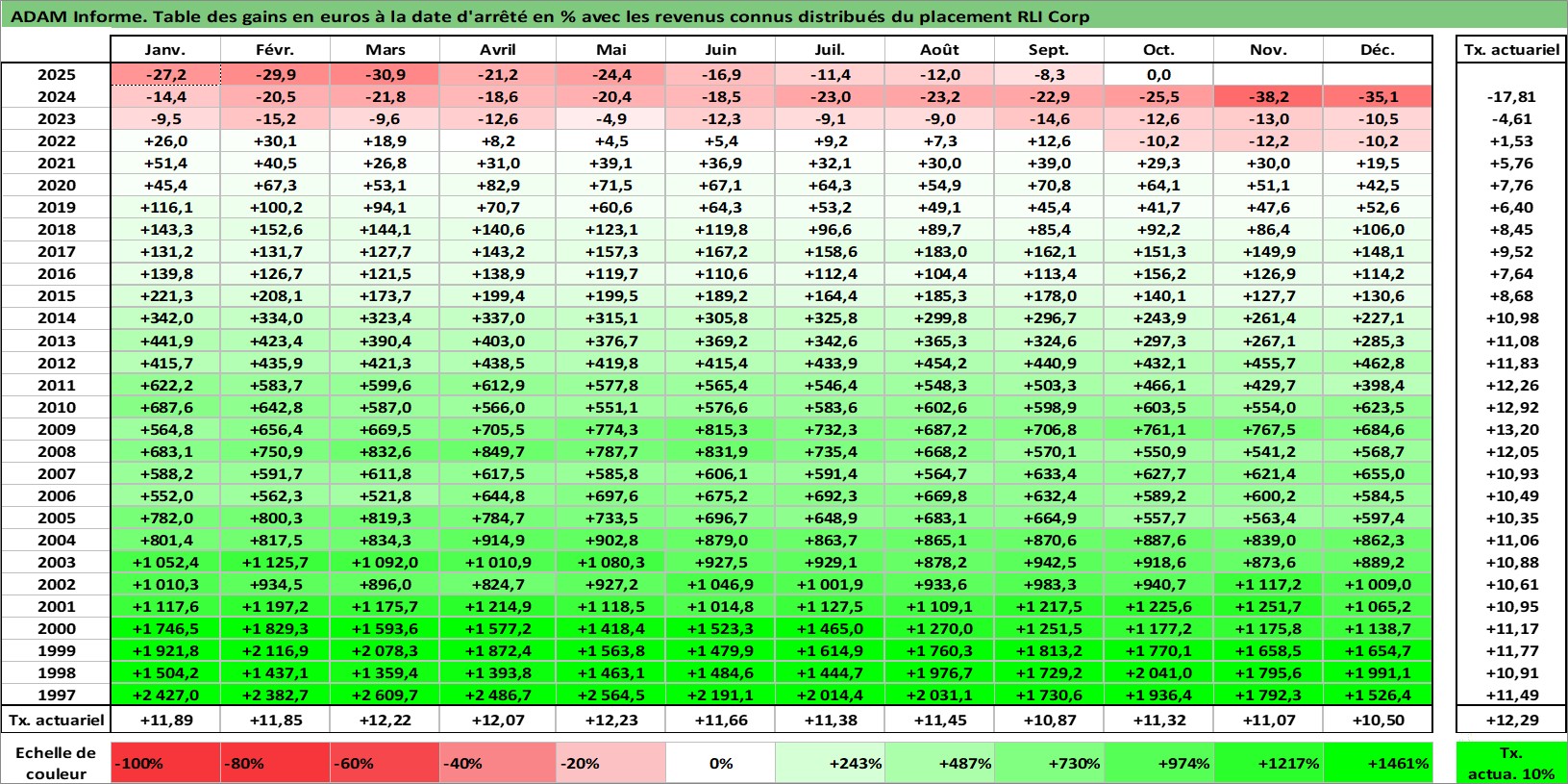The image size is (1568, 784).
Task: Select the -20% light pink scale swatch
Action: (610, 763)
